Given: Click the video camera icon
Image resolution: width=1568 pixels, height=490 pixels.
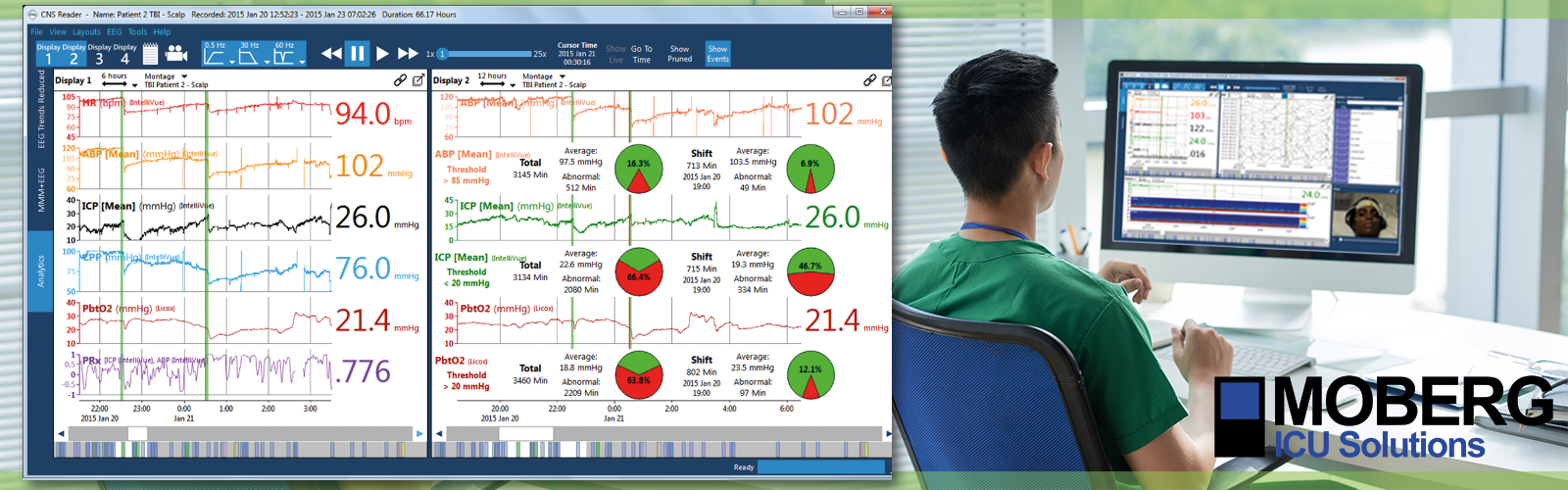Looking at the screenshot, I should click(176, 53).
